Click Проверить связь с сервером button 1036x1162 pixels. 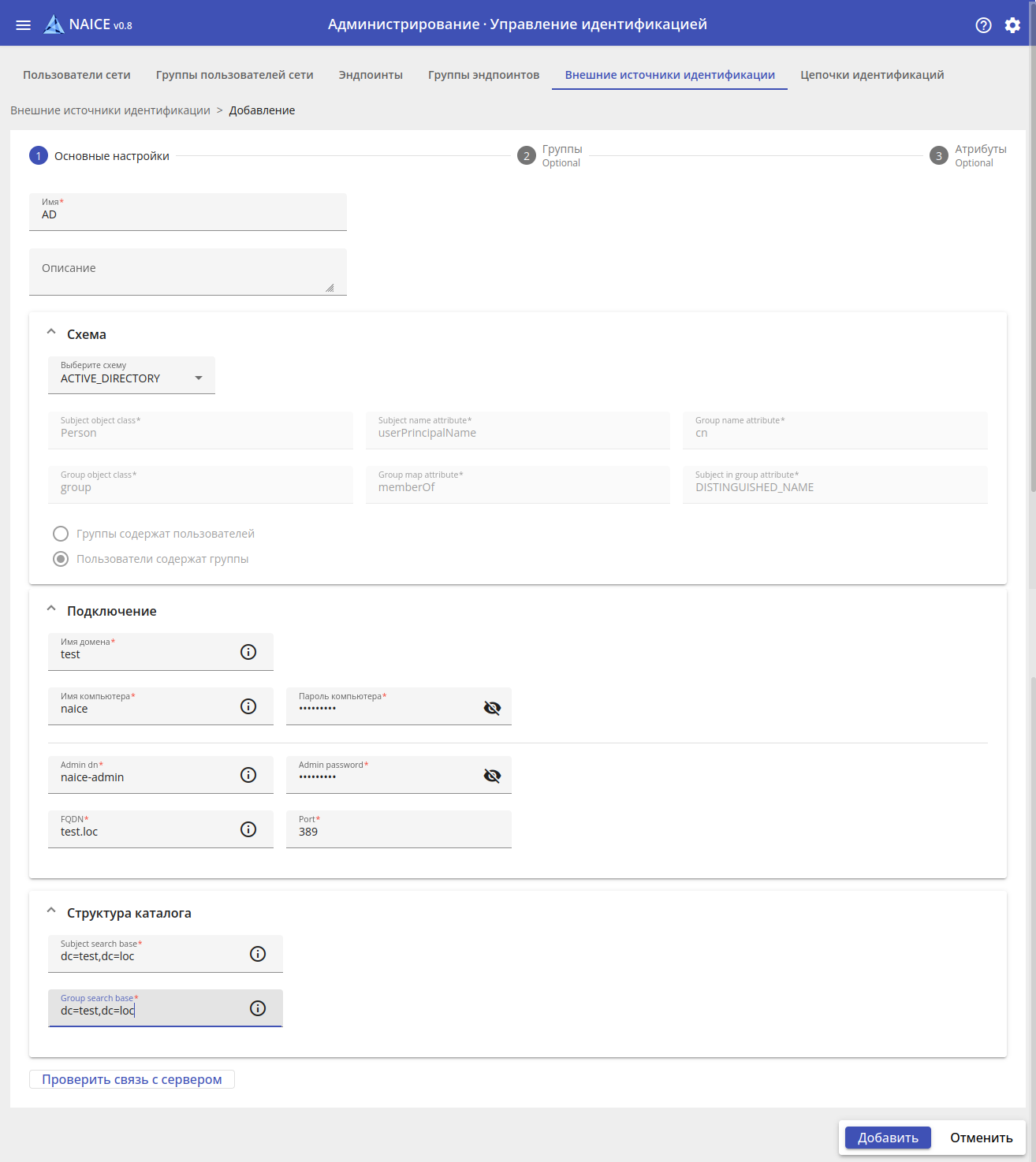(132, 1079)
